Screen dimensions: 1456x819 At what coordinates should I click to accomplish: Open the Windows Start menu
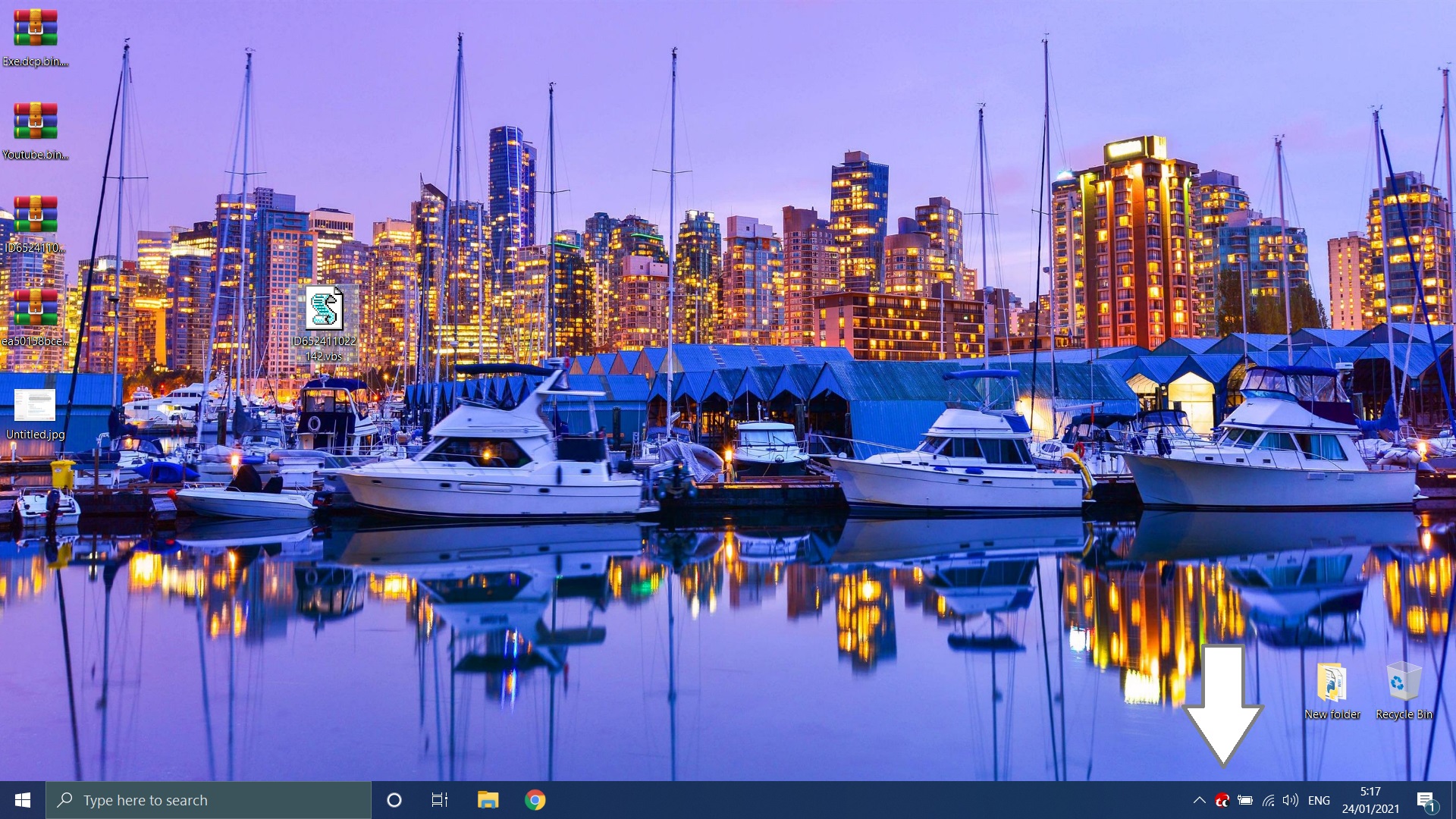23,801
